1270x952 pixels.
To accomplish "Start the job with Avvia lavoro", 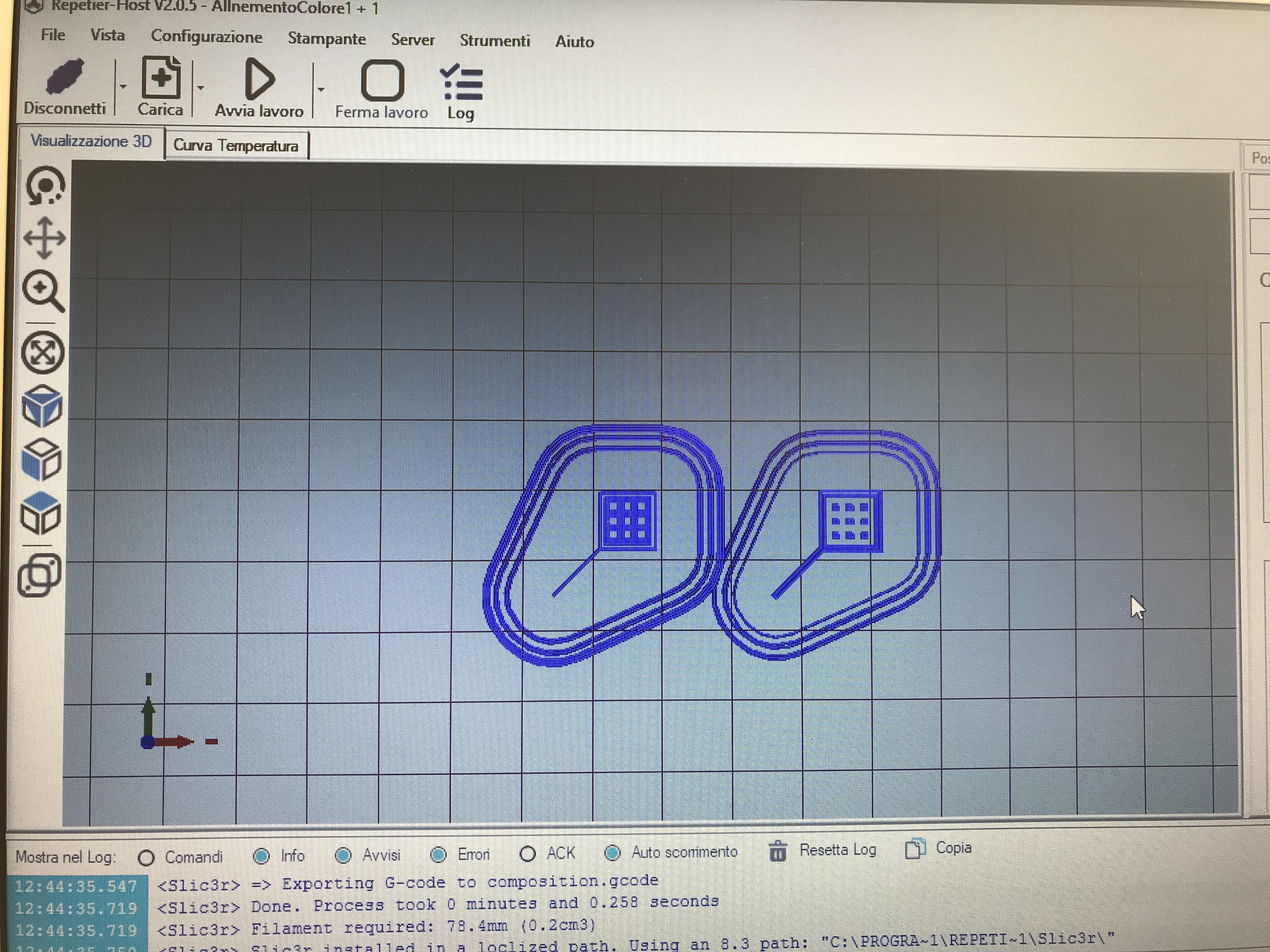I will 260,80.
